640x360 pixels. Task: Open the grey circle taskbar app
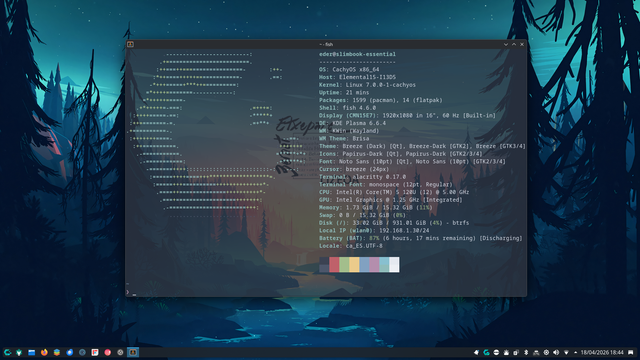(120, 352)
